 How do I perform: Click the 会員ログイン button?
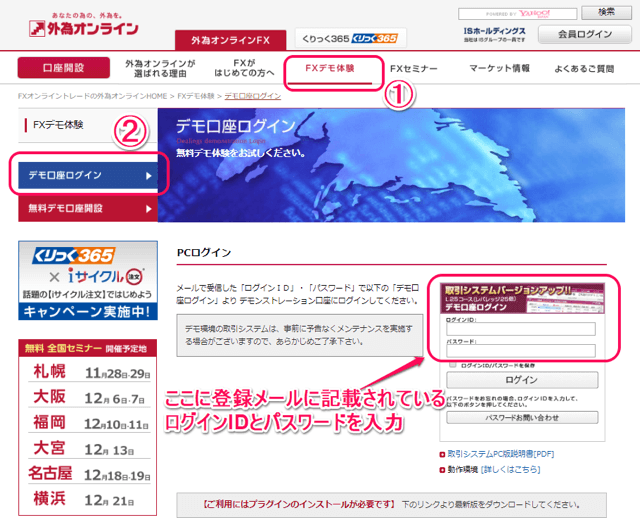pos(585,34)
